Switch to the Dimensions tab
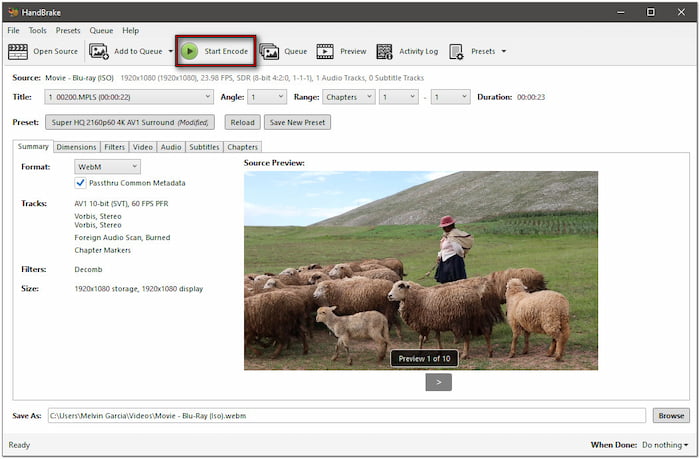 point(76,147)
